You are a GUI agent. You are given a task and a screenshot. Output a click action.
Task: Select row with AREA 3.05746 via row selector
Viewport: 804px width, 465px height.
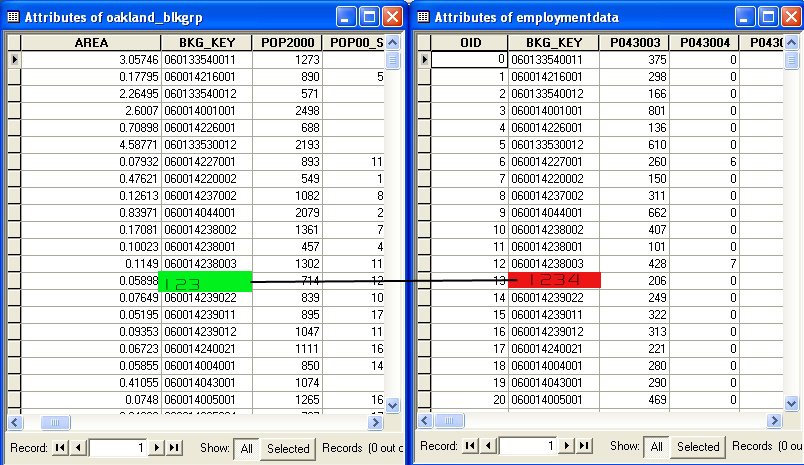pos(14,59)
